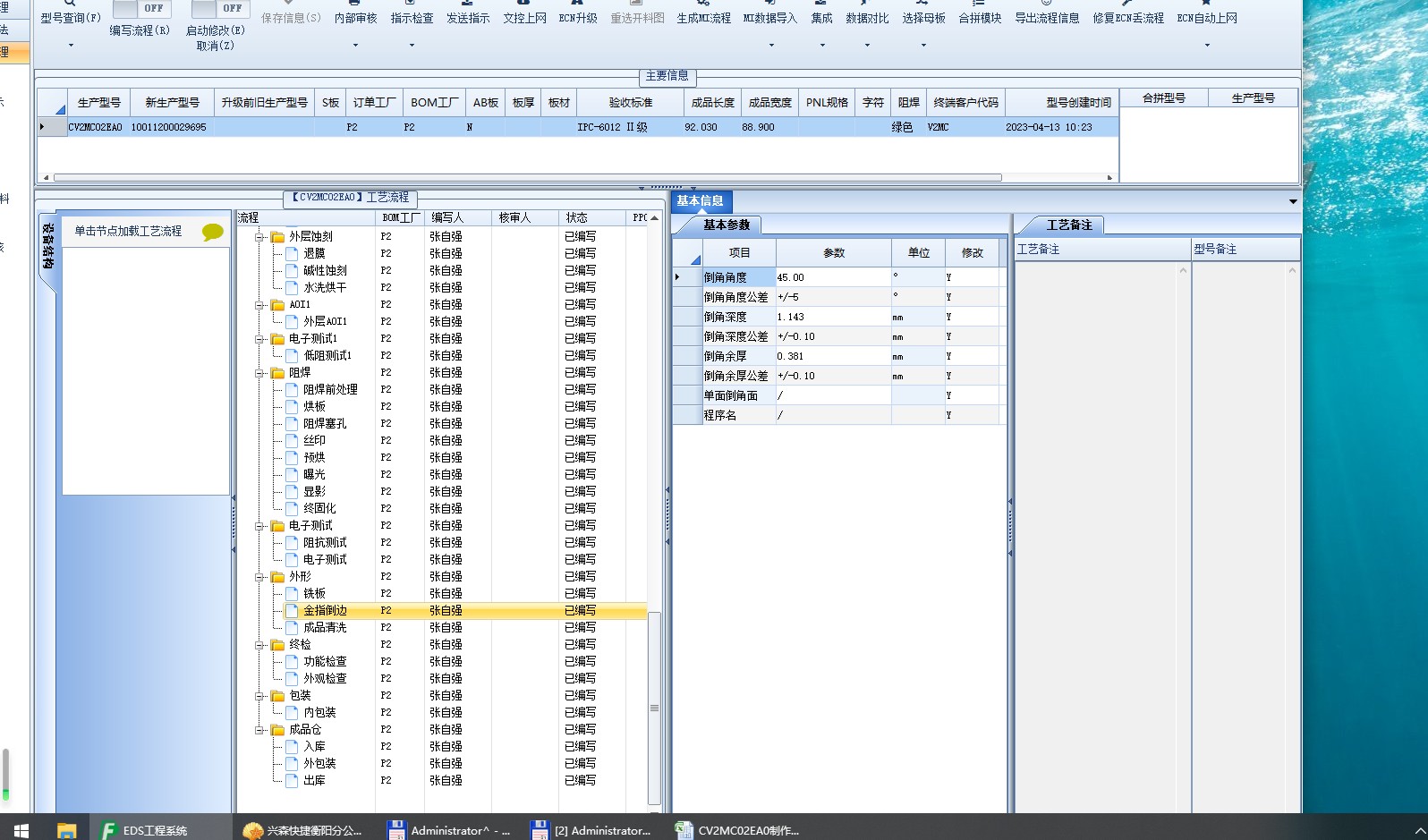This screenshot has width=1428, height=840.
Task: Open MI数据导入 dropdown arrow
Action: tap(771, 45)
